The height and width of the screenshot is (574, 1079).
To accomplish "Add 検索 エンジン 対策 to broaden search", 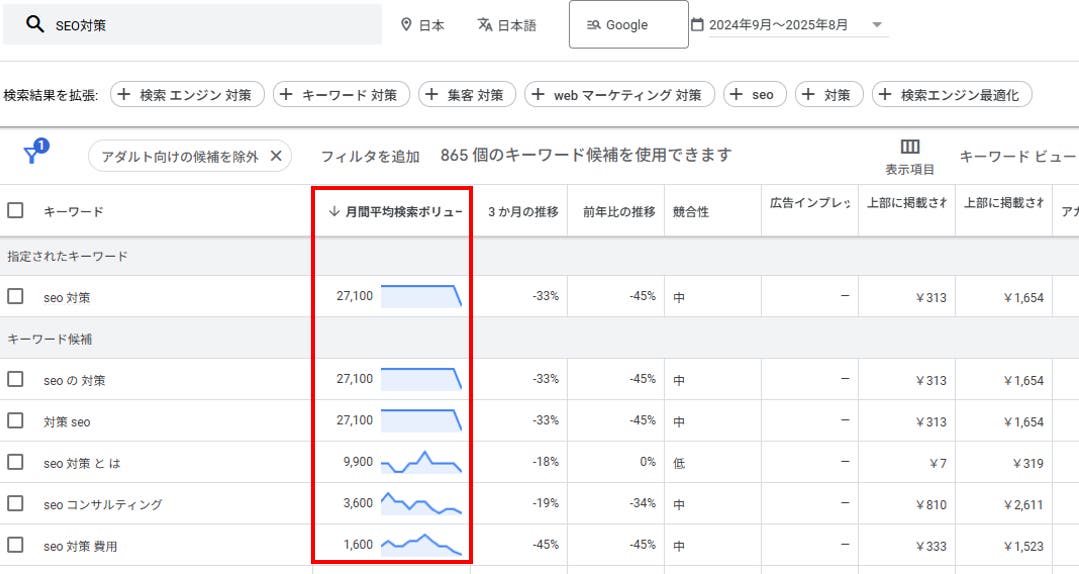I will (x=187, y=95).
